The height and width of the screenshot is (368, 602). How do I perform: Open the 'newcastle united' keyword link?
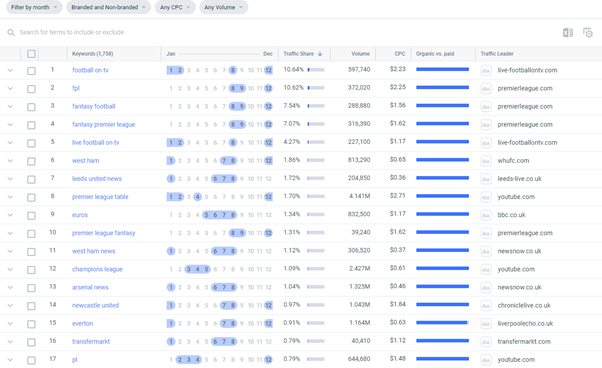click(x=96, y=305)
